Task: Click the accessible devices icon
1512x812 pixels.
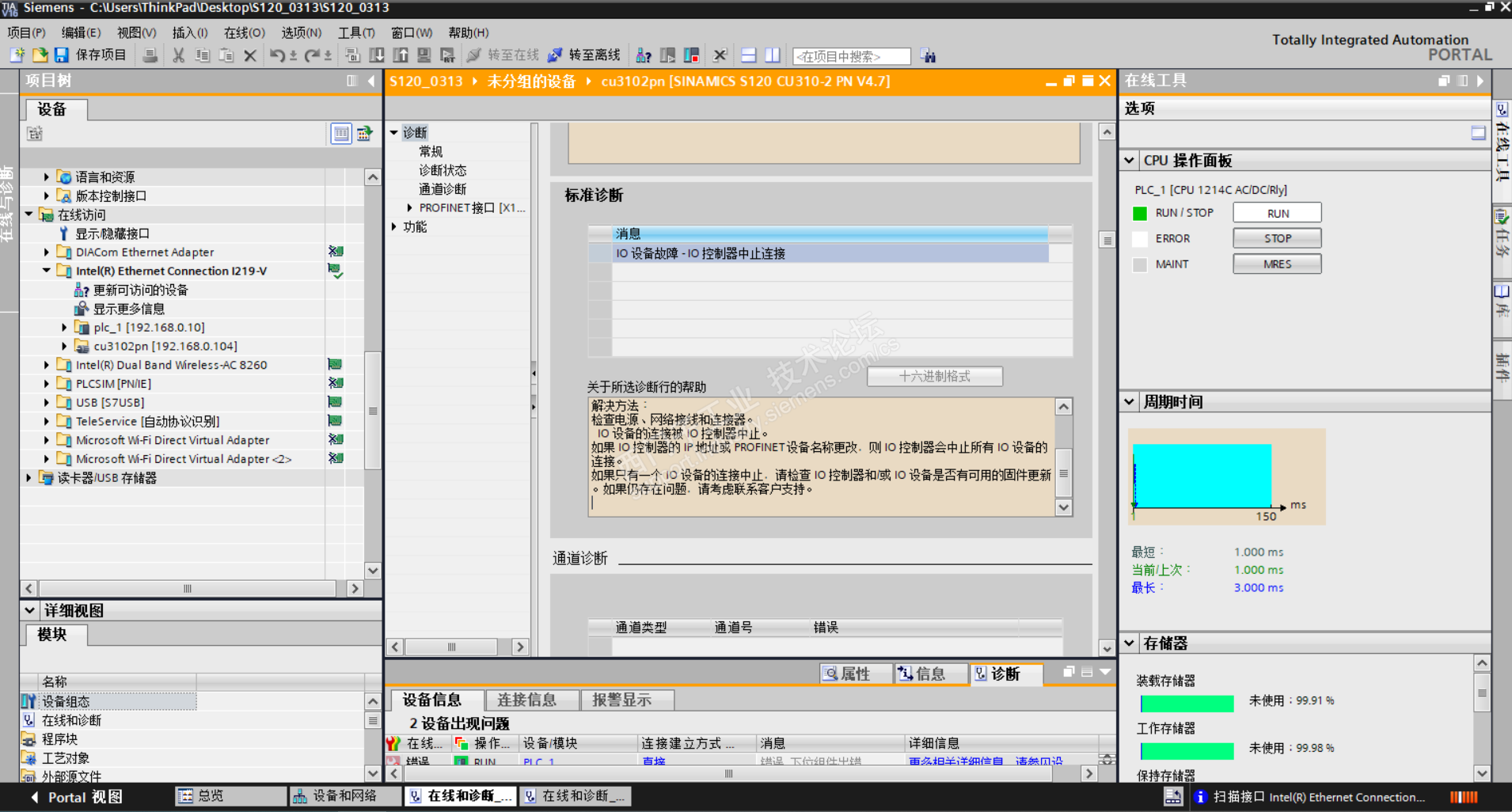Action: (644, 55)
